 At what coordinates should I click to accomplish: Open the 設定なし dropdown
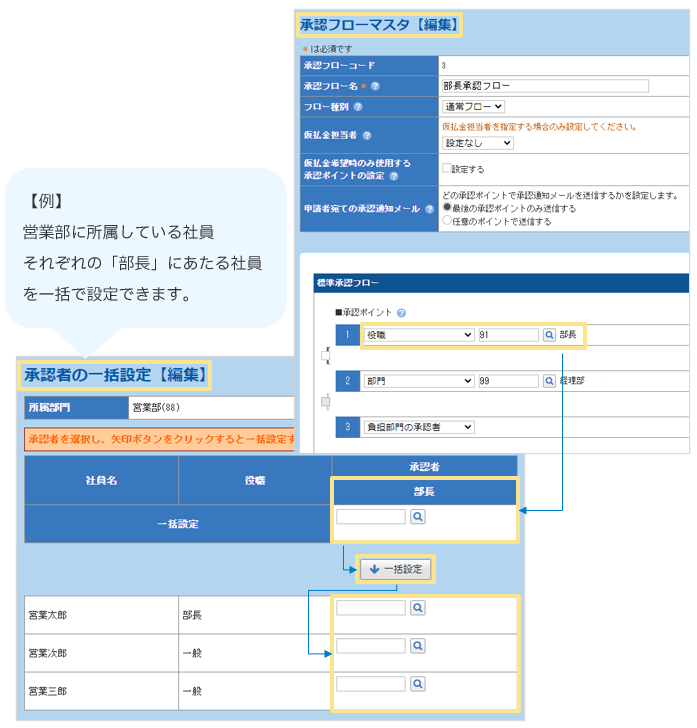pos(477,143)
